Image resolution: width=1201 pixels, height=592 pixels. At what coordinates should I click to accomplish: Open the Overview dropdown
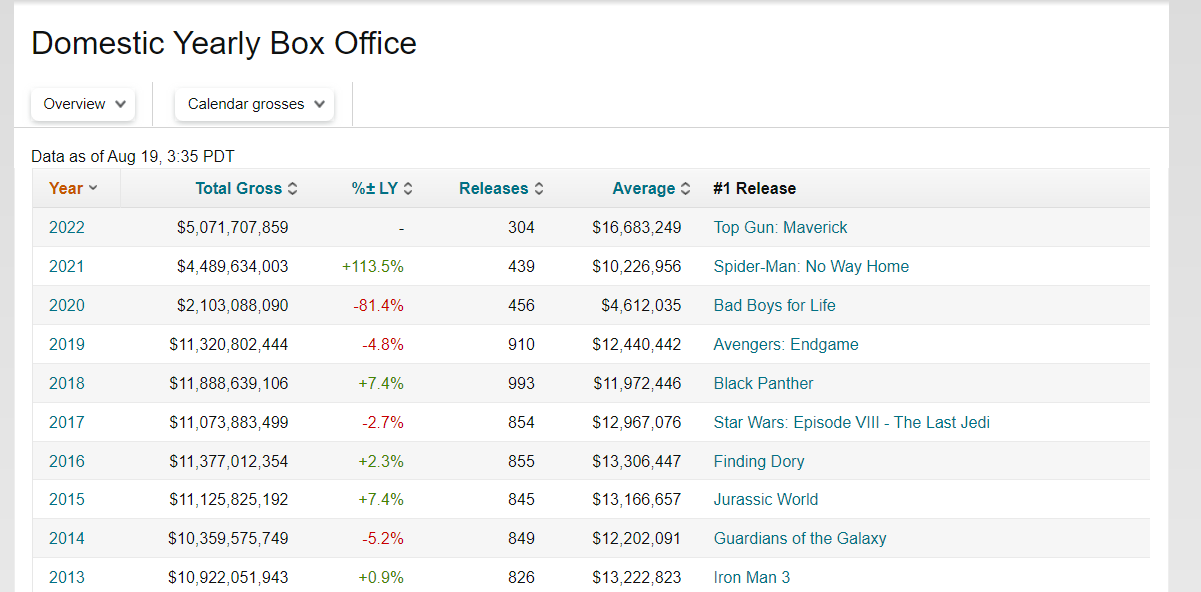[x=84, y=104]
